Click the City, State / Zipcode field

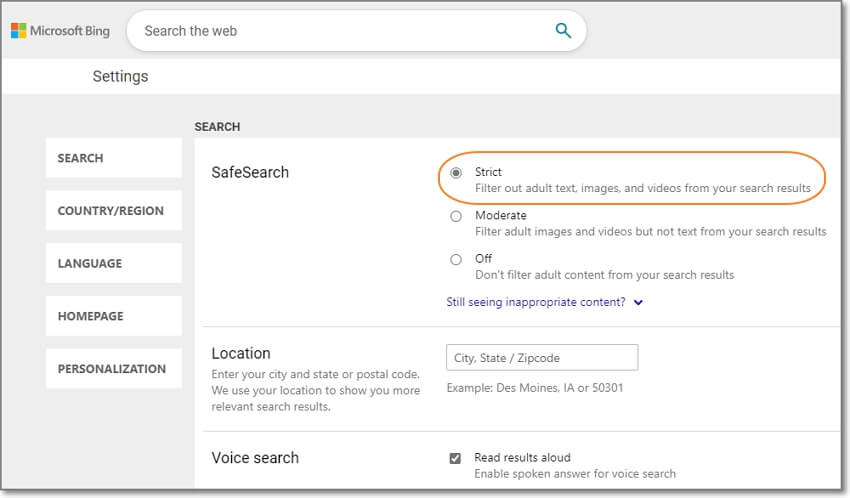(541, 358)
